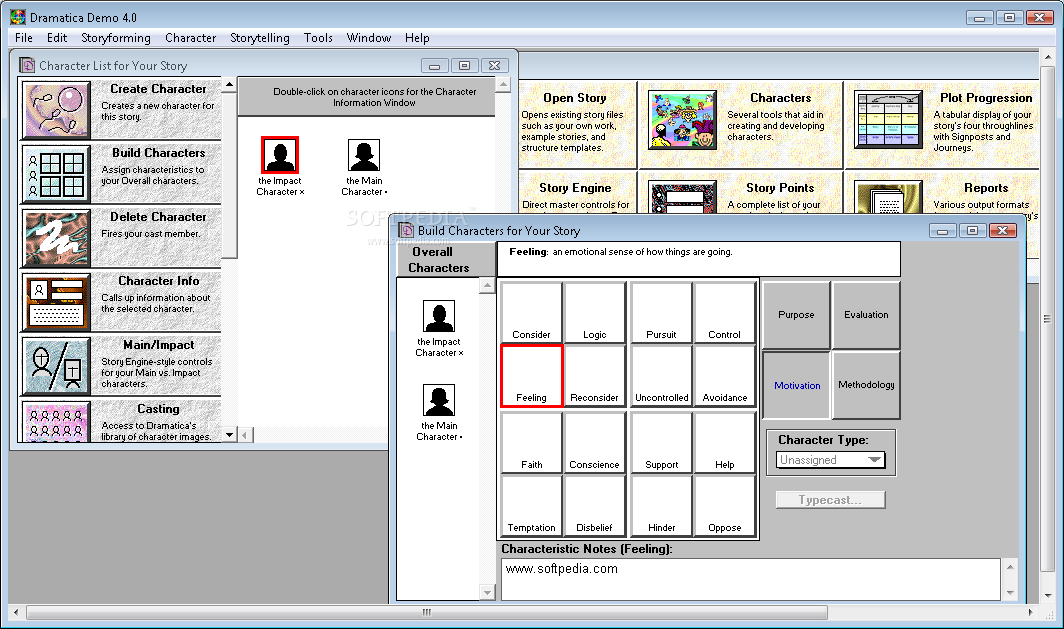Open the Story Points icon
This screenshot has height=629, width=1064.
[x=683, y=197]
